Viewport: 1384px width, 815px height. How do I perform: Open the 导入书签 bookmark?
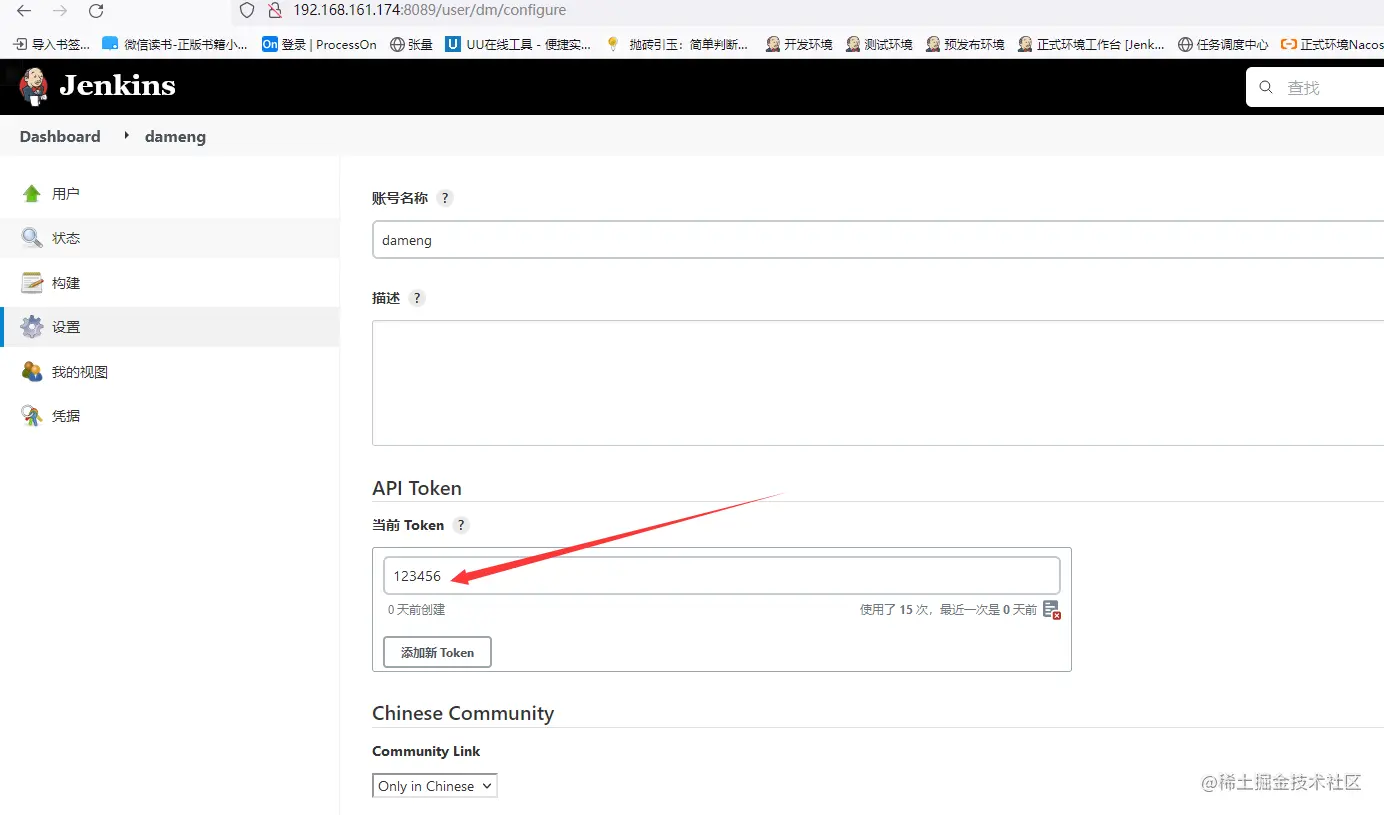coord(52,44)
